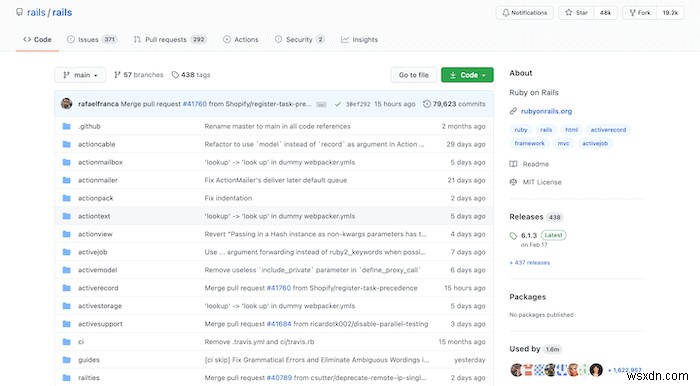Click the mvc topic tag

tap(563, 143)
